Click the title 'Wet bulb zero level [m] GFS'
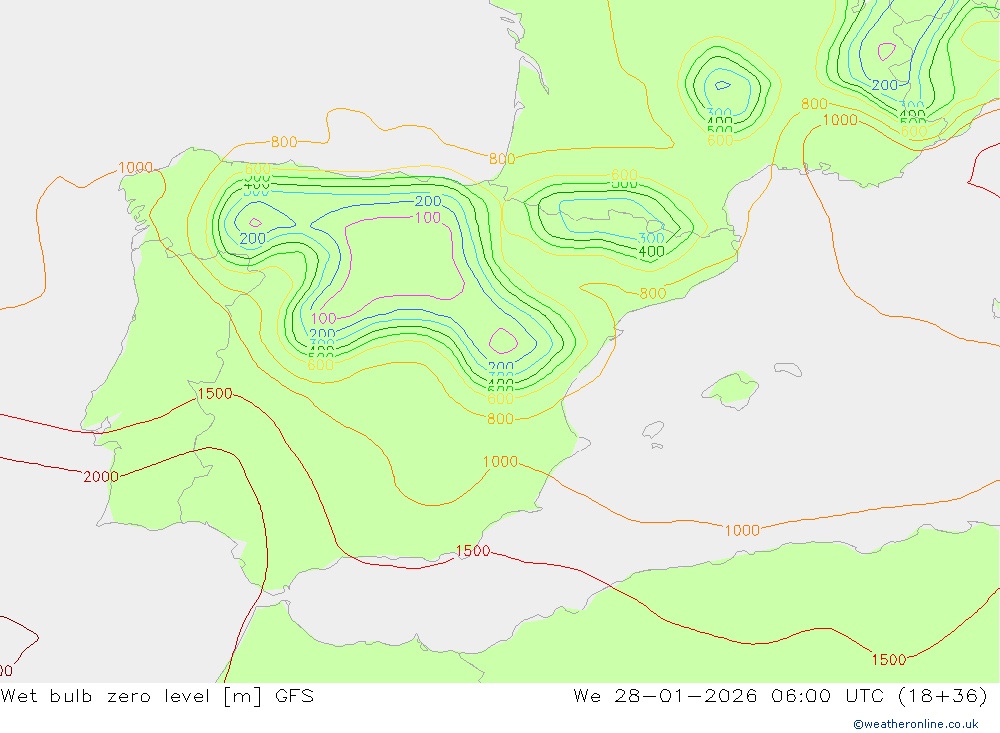Image resolution: width=1000 pixels, height=733 pixels. pyautogui.click(x=157, y=696)
